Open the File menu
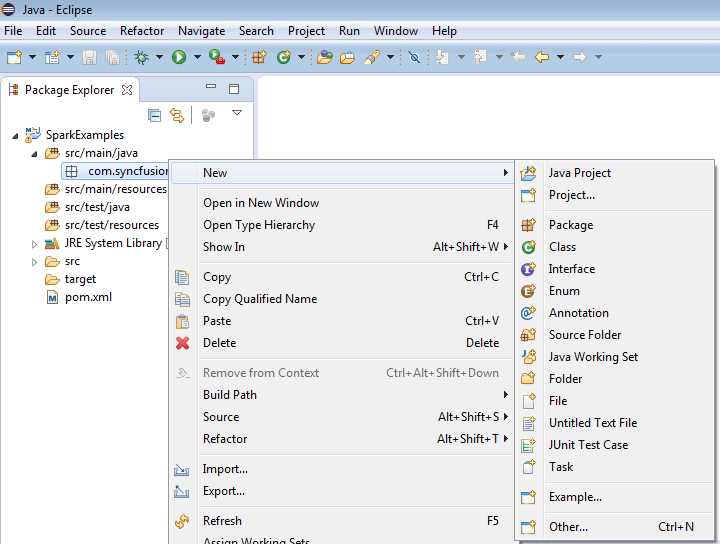 click(x=13, y=31)
